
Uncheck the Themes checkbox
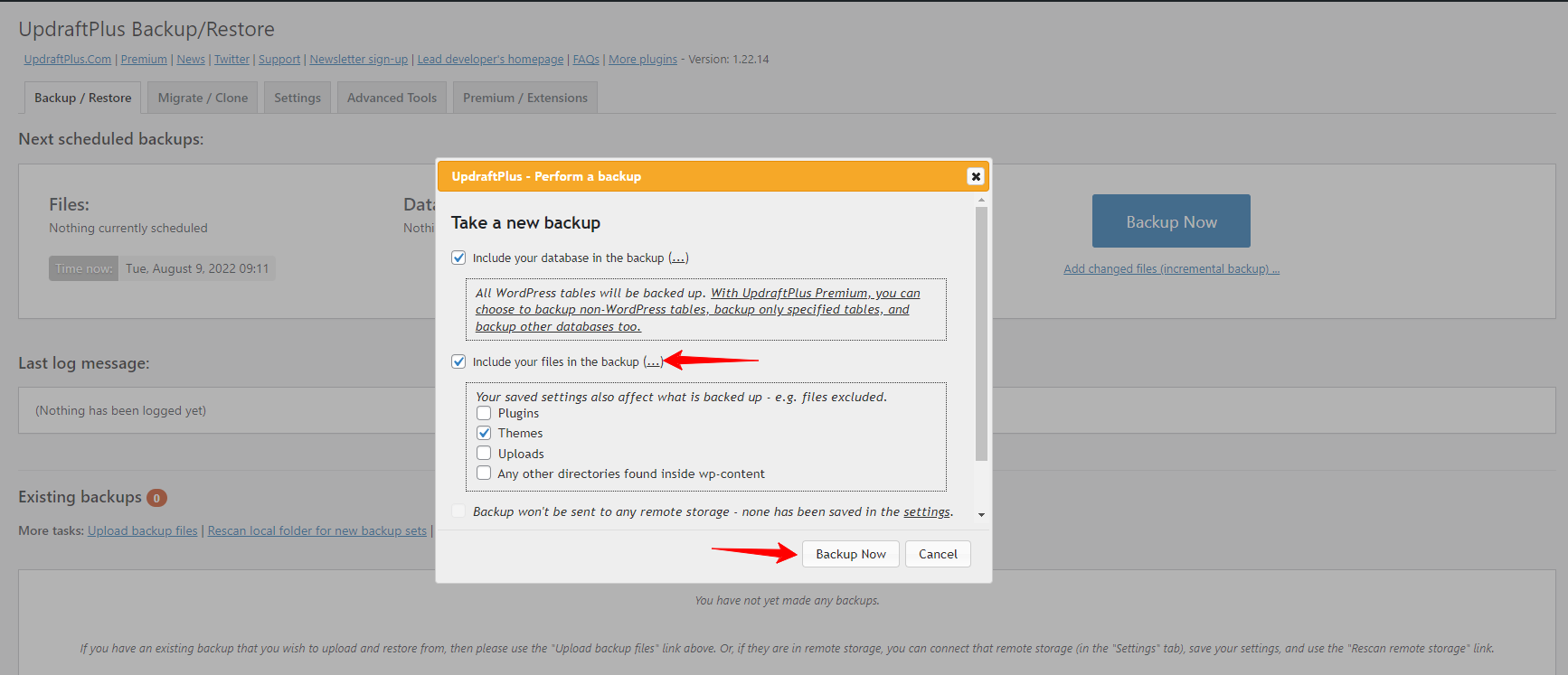tap(484, 433)
